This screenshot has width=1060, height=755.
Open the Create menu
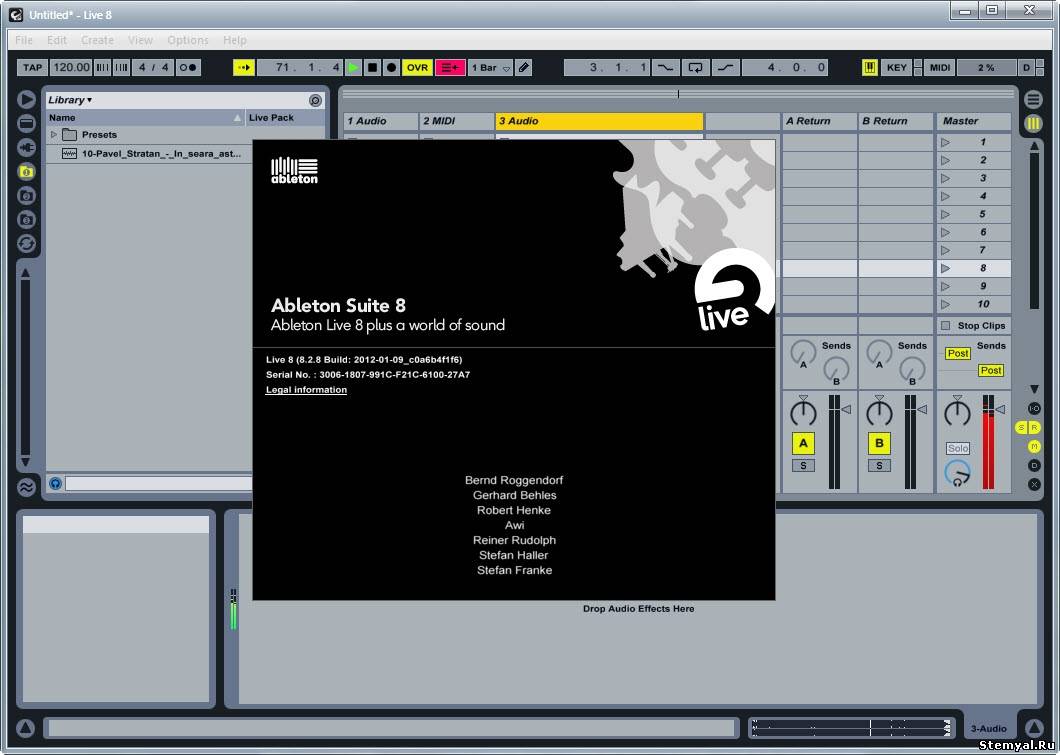pos(97,40)
